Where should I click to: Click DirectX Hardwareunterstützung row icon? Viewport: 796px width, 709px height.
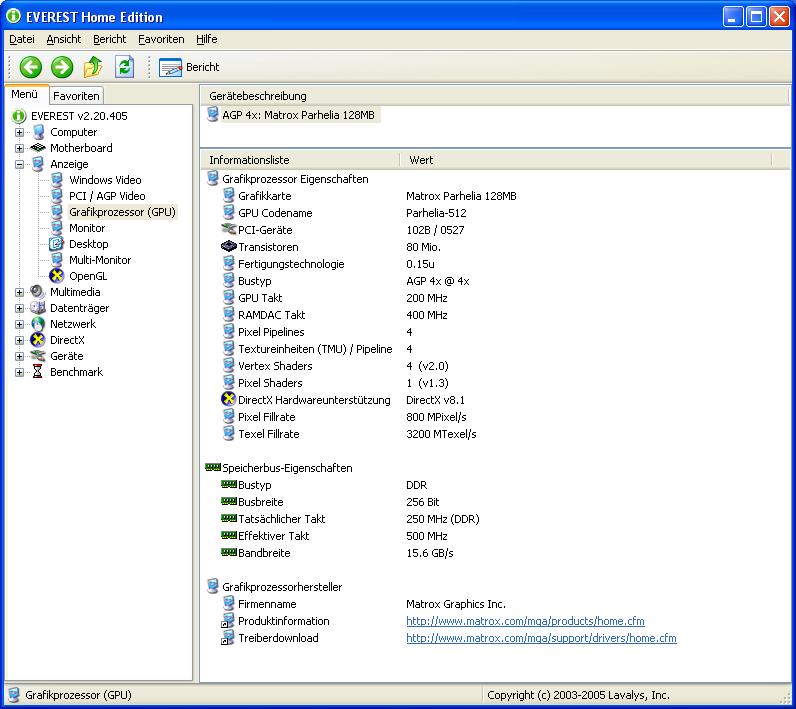228,399
